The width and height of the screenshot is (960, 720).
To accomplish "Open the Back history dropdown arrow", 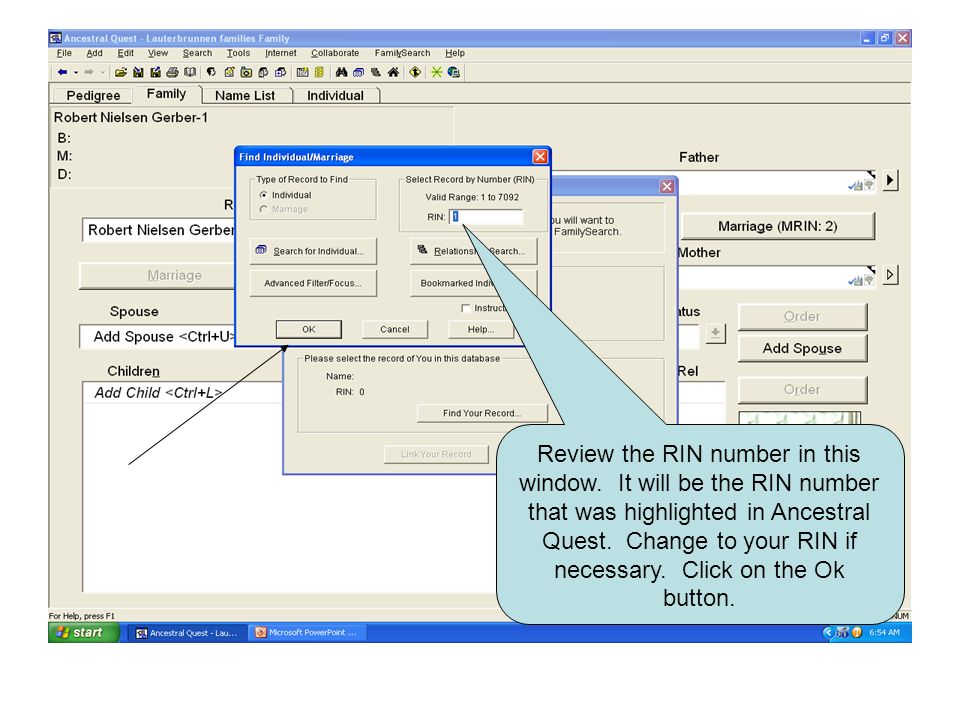I will click(76, 72).
